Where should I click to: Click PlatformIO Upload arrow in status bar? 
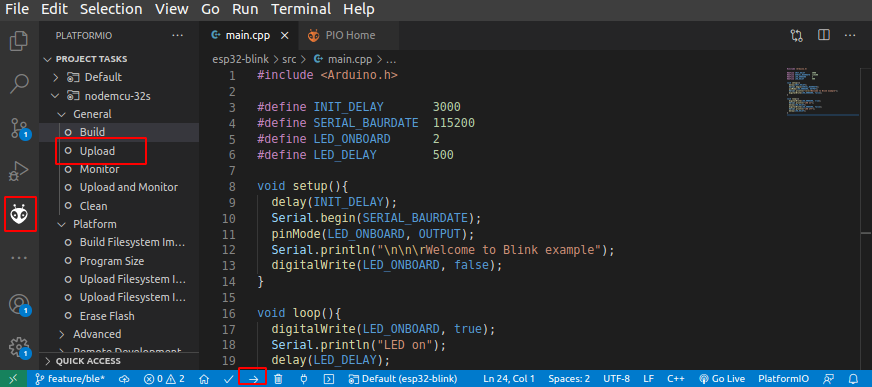click(x=253, y=379)
